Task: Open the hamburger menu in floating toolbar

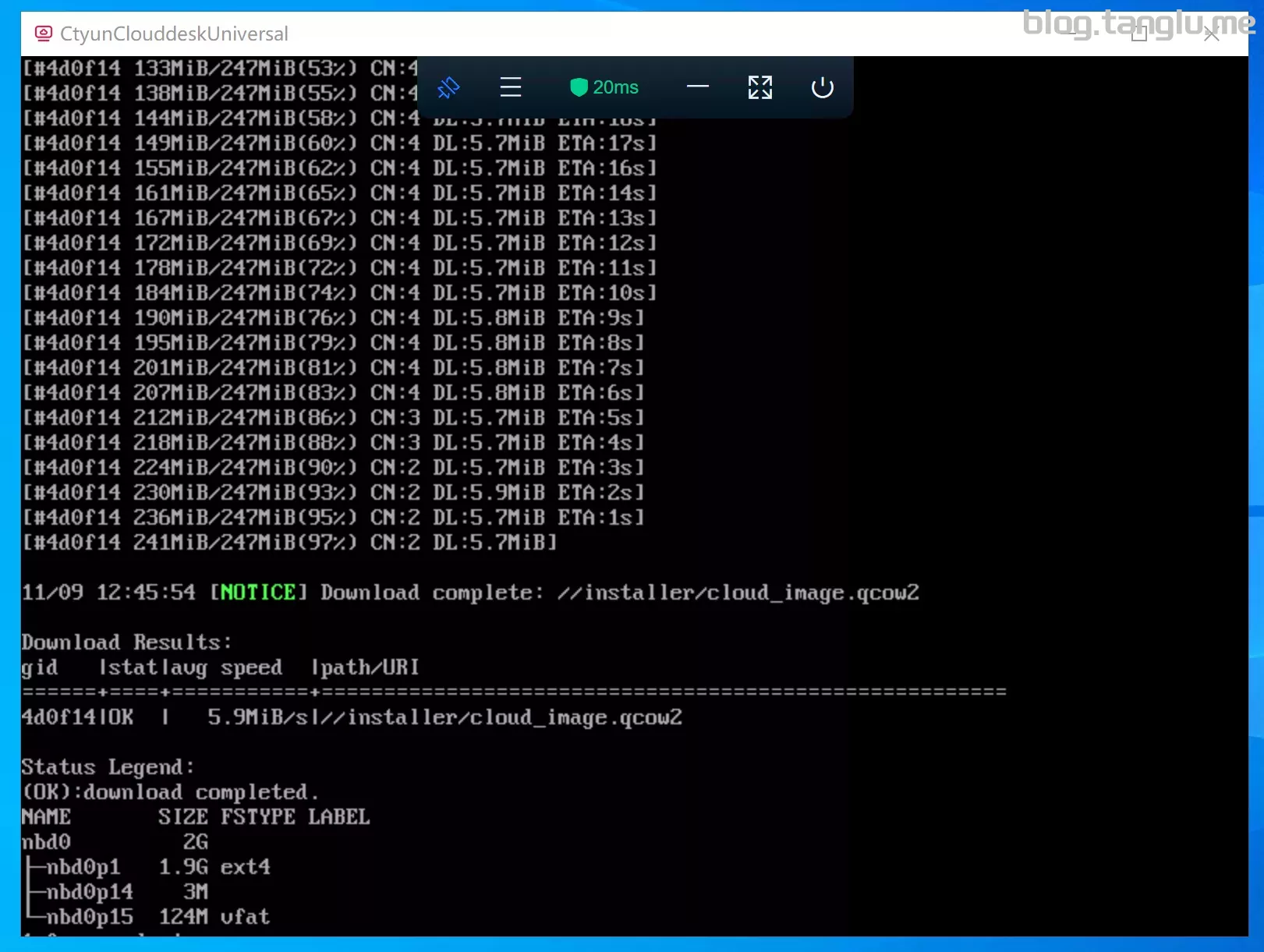Action: click(x=511, y=87)
